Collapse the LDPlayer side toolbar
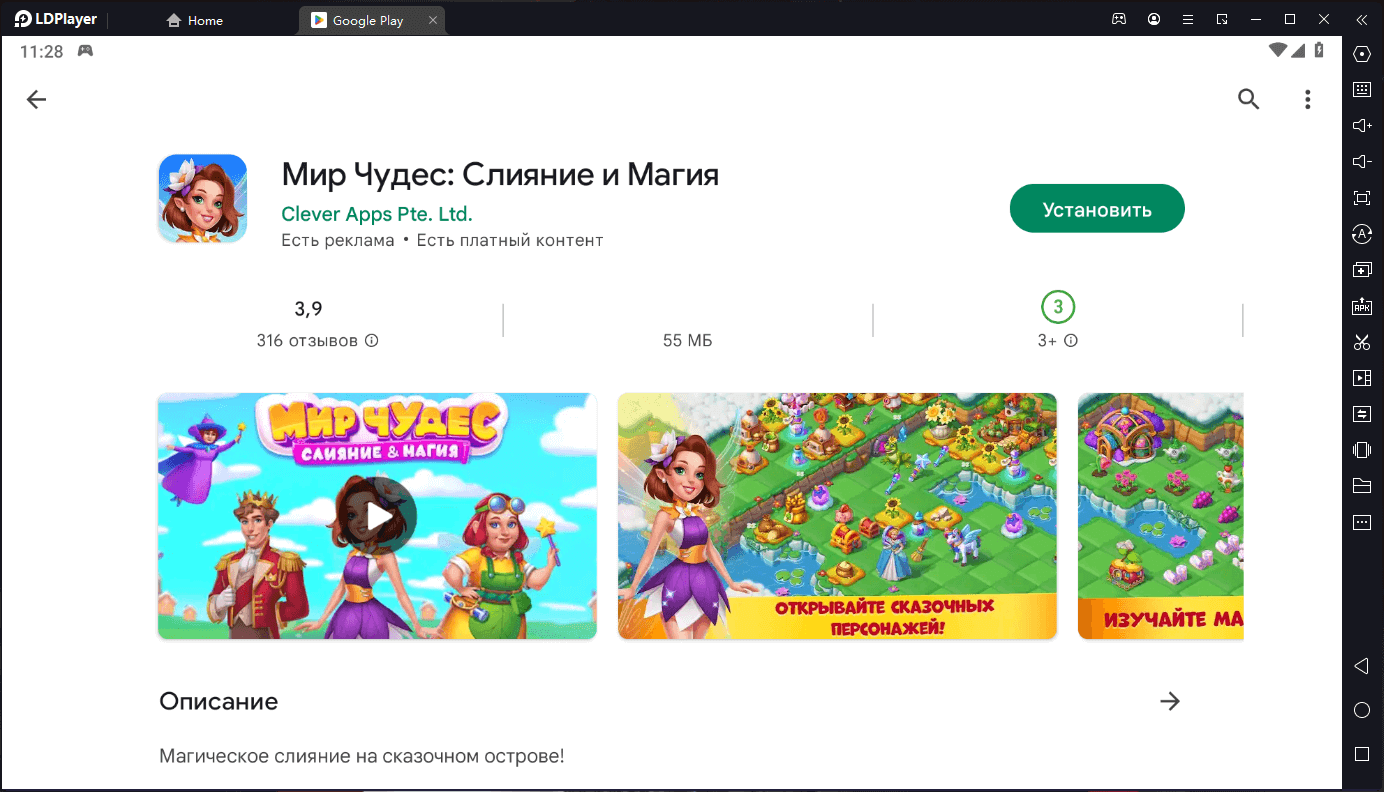Screen dimensions: 1384x792 point(1361,20)
